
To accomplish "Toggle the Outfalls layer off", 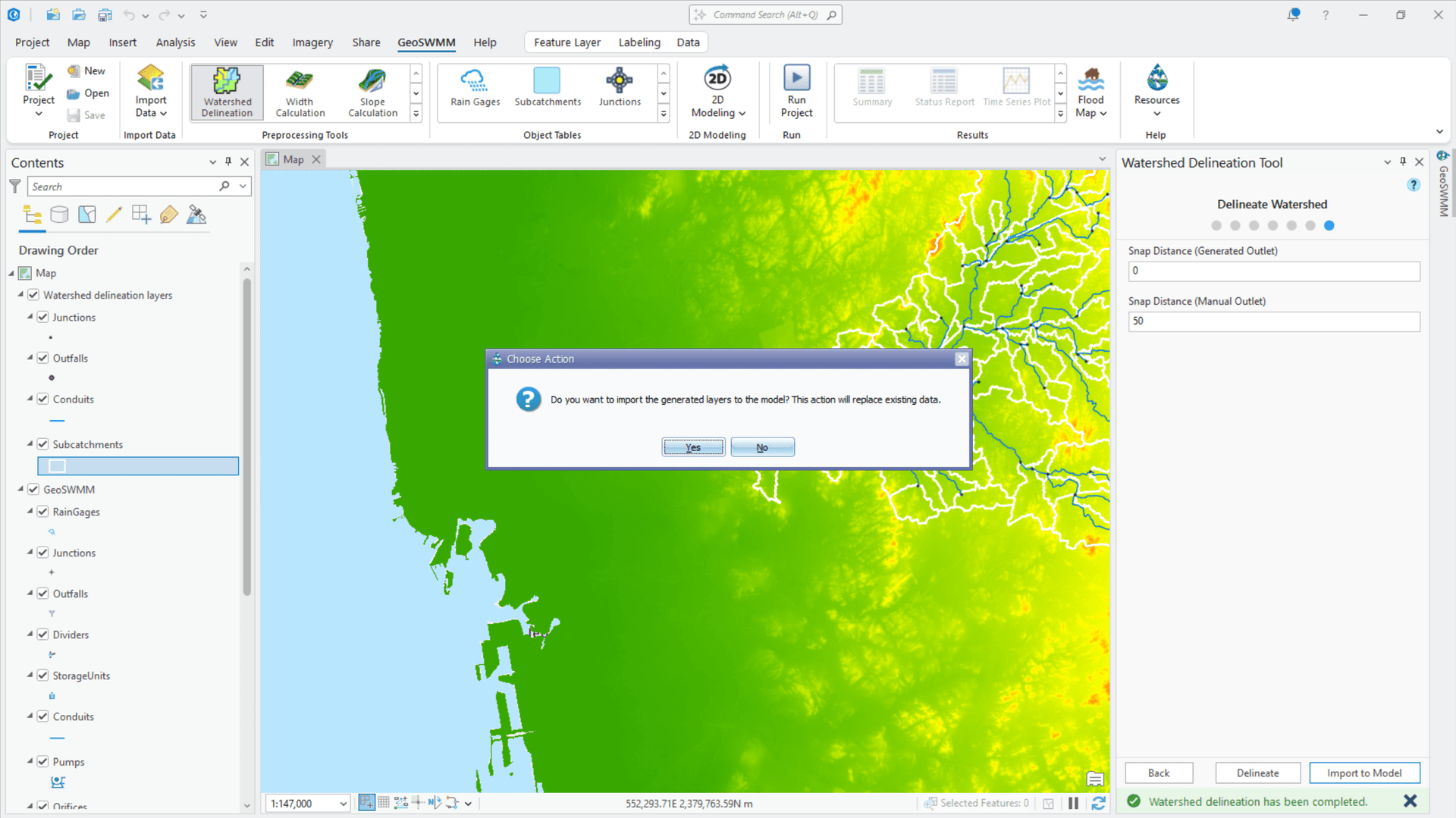I will [x=43, y=357].
